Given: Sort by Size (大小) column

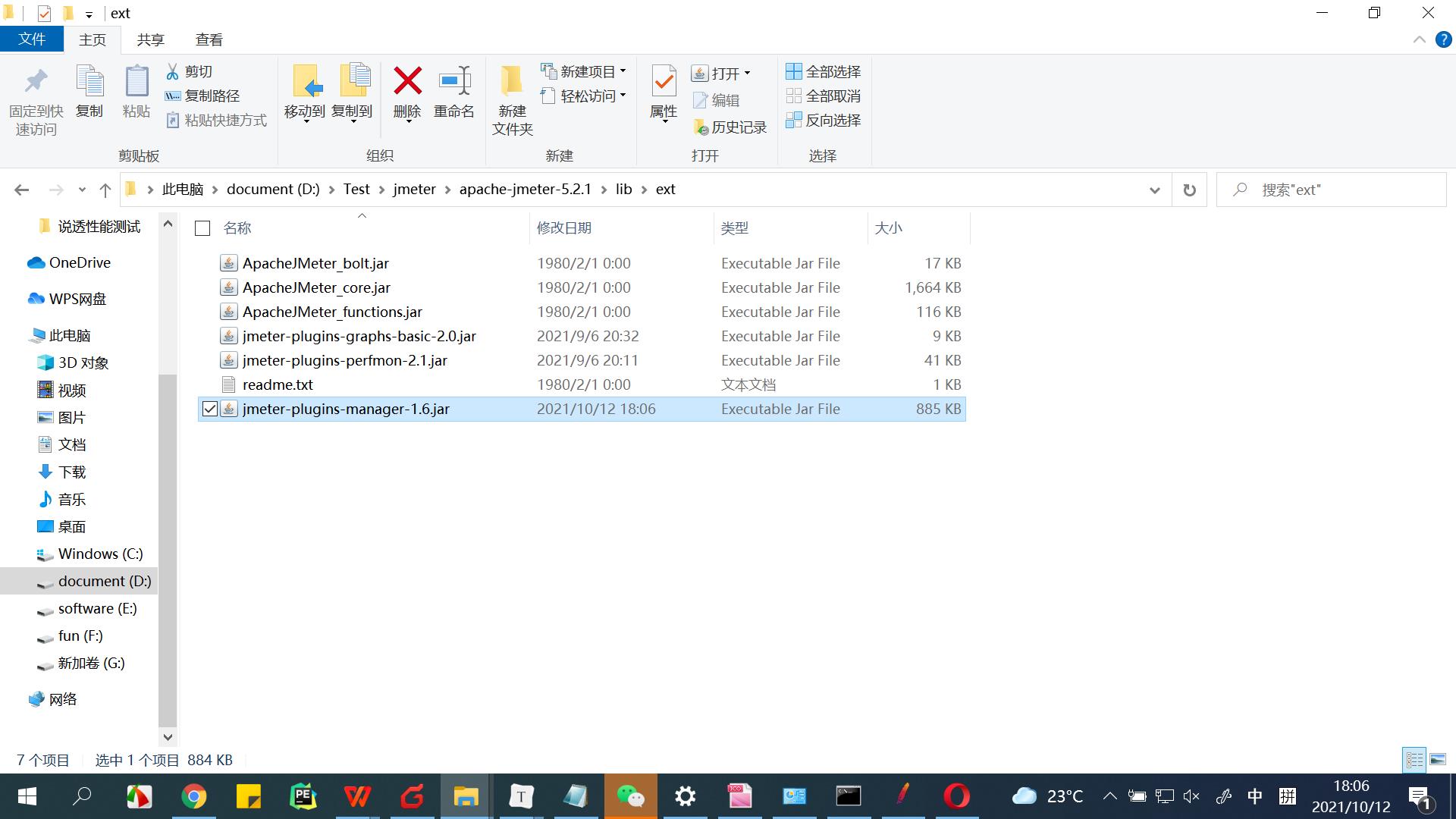Looking at the screenshot, I should [888, 228].
